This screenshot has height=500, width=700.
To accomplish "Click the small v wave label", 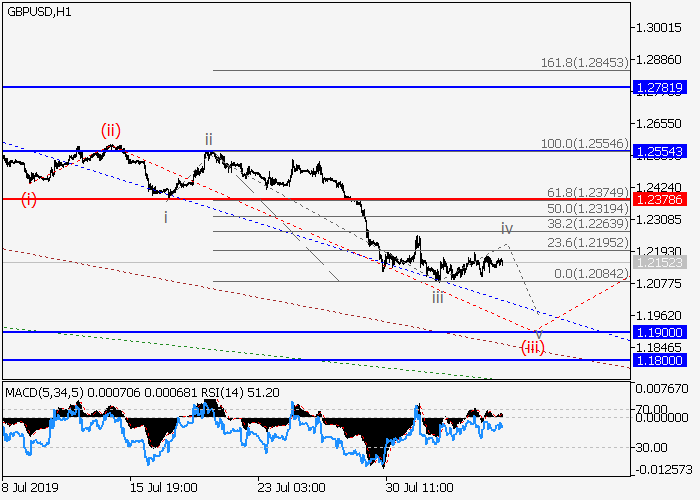I will point(538,330).
